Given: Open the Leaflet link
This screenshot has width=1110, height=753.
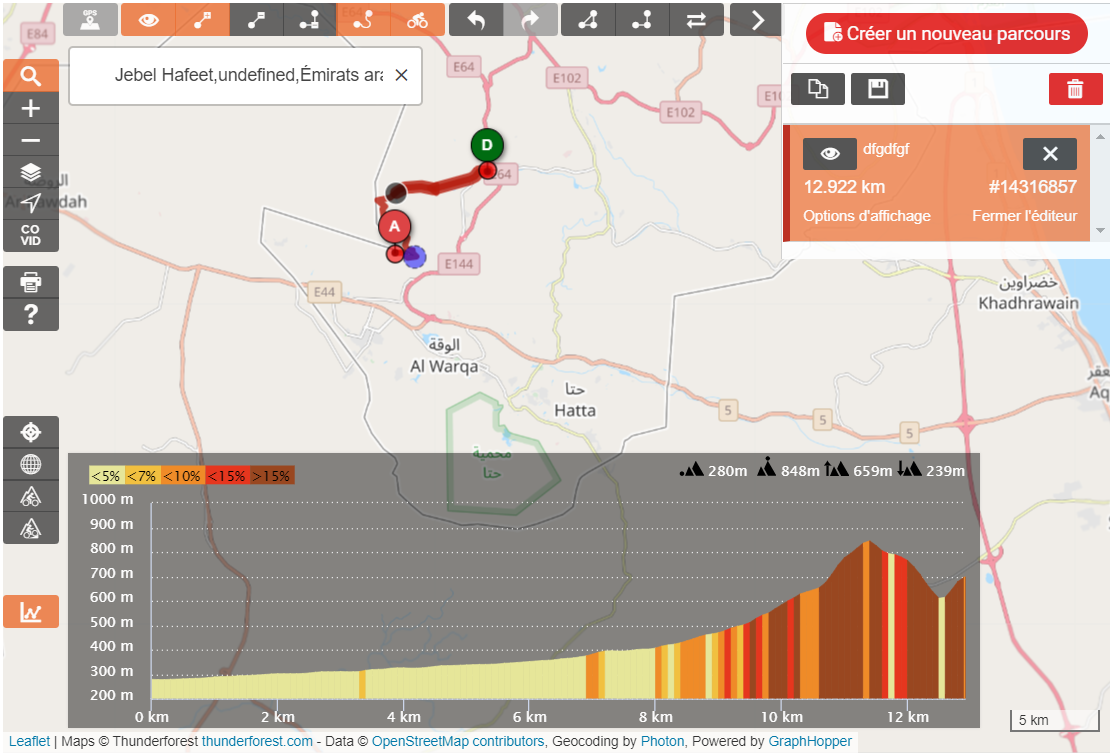Looking at the screenshot, I should click(x=30, y=741).
